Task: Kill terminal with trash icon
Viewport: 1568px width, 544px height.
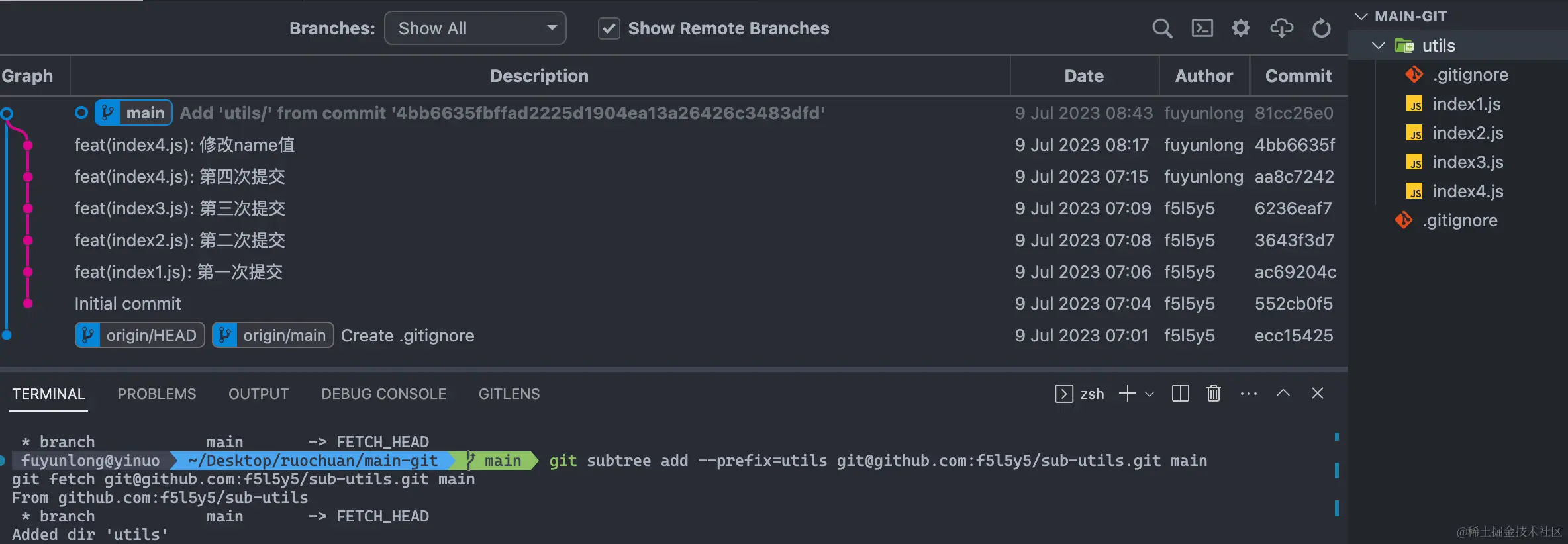Action: pos(1214,394)
